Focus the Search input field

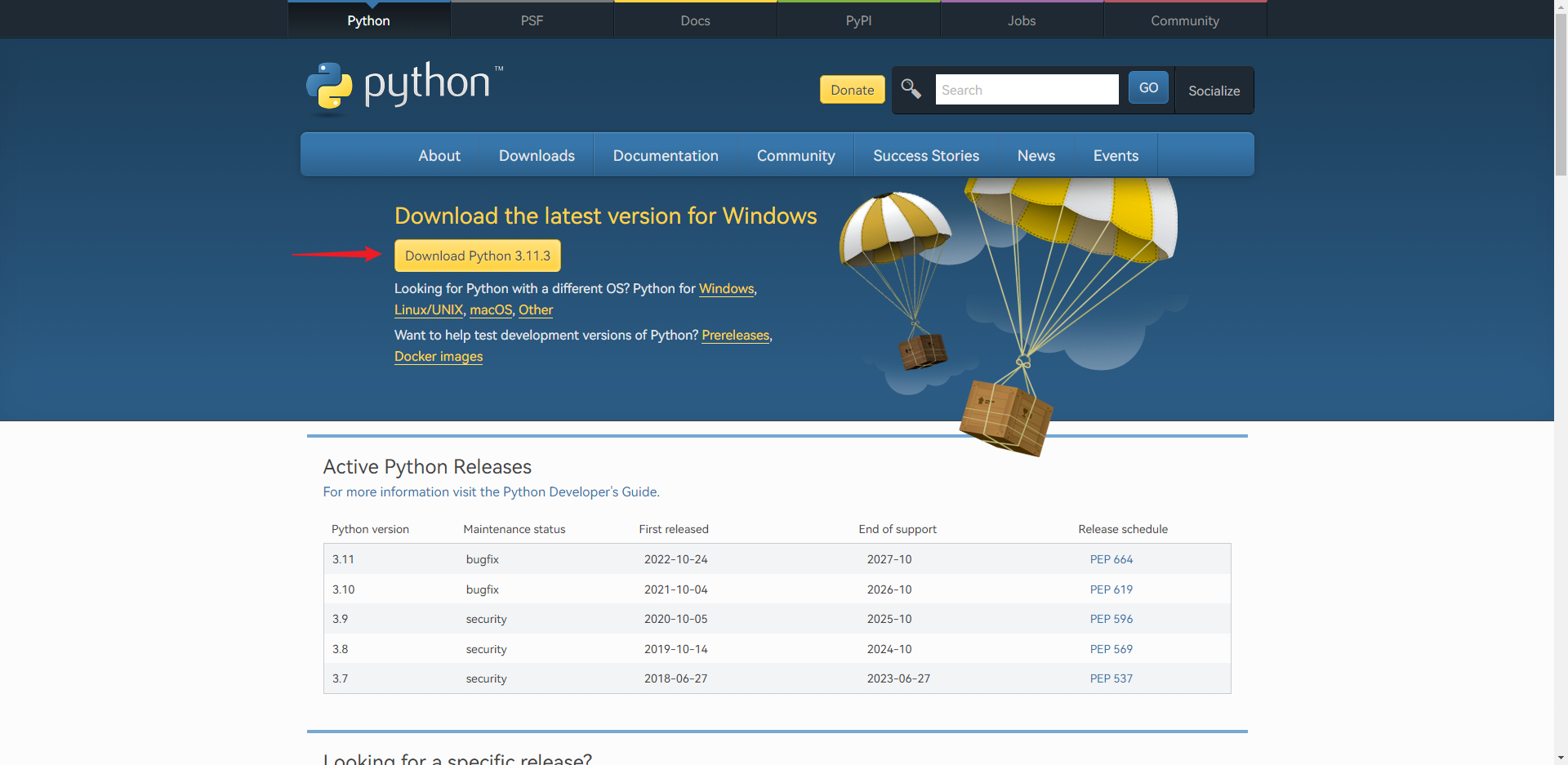point(1027,90)
